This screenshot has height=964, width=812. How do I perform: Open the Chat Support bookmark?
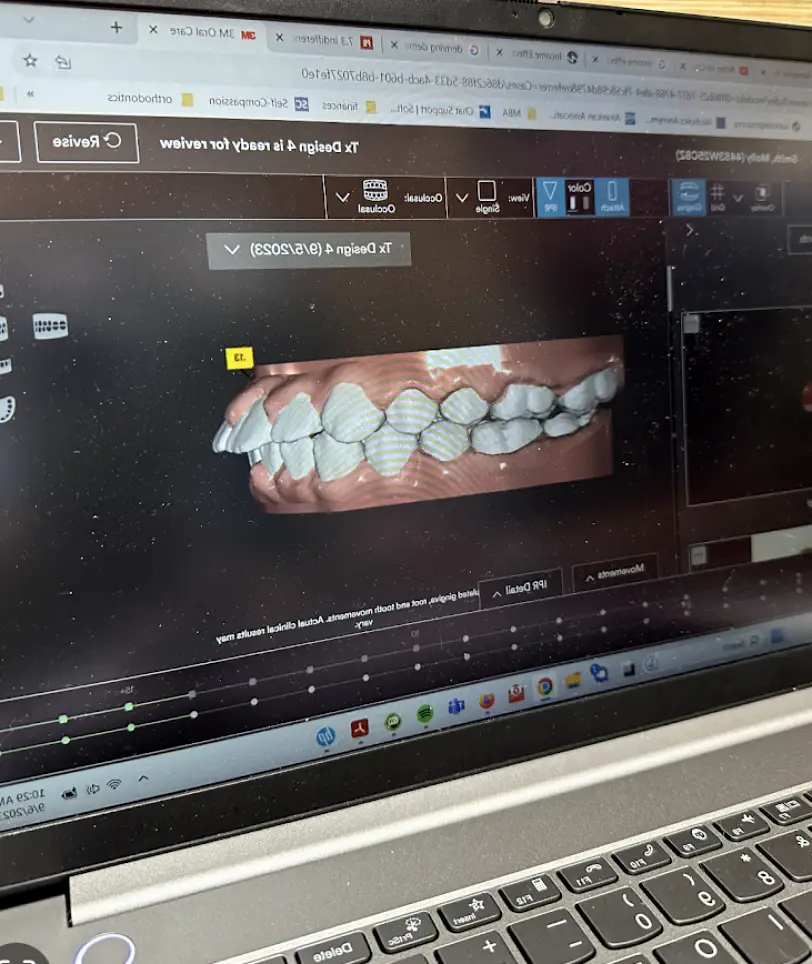click(x=441, y=110)
